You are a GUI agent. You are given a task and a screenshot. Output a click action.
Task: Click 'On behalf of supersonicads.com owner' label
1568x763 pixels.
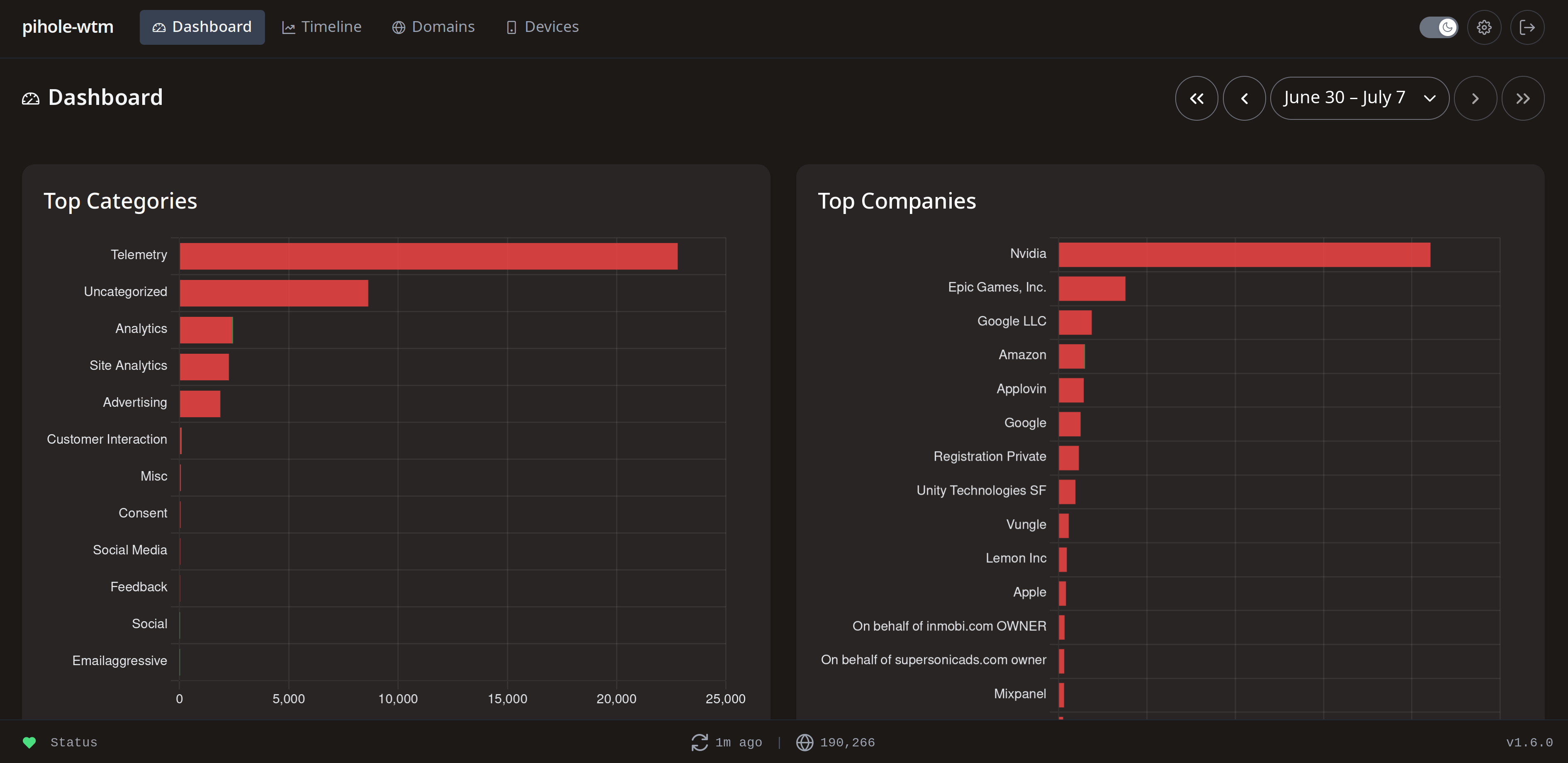coord(933,660)
